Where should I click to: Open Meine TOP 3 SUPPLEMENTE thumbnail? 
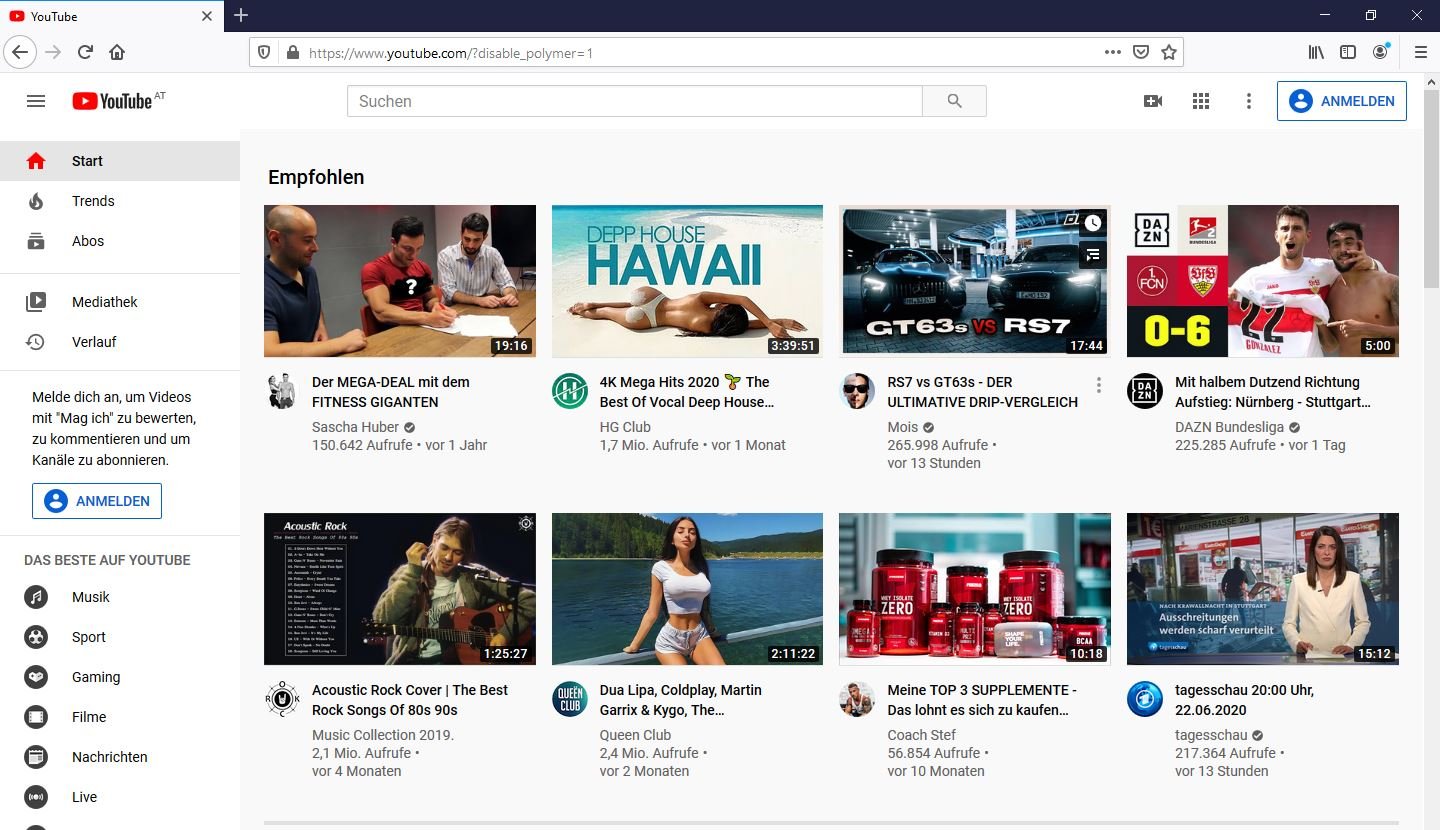(975, 589)
